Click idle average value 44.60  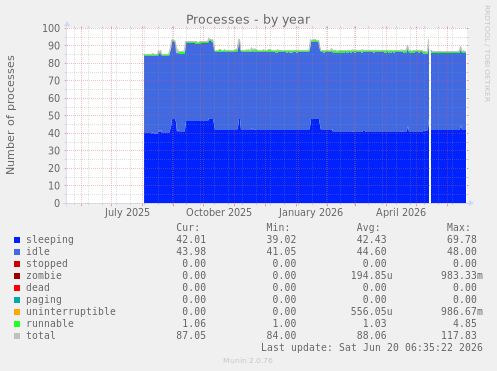371,252
